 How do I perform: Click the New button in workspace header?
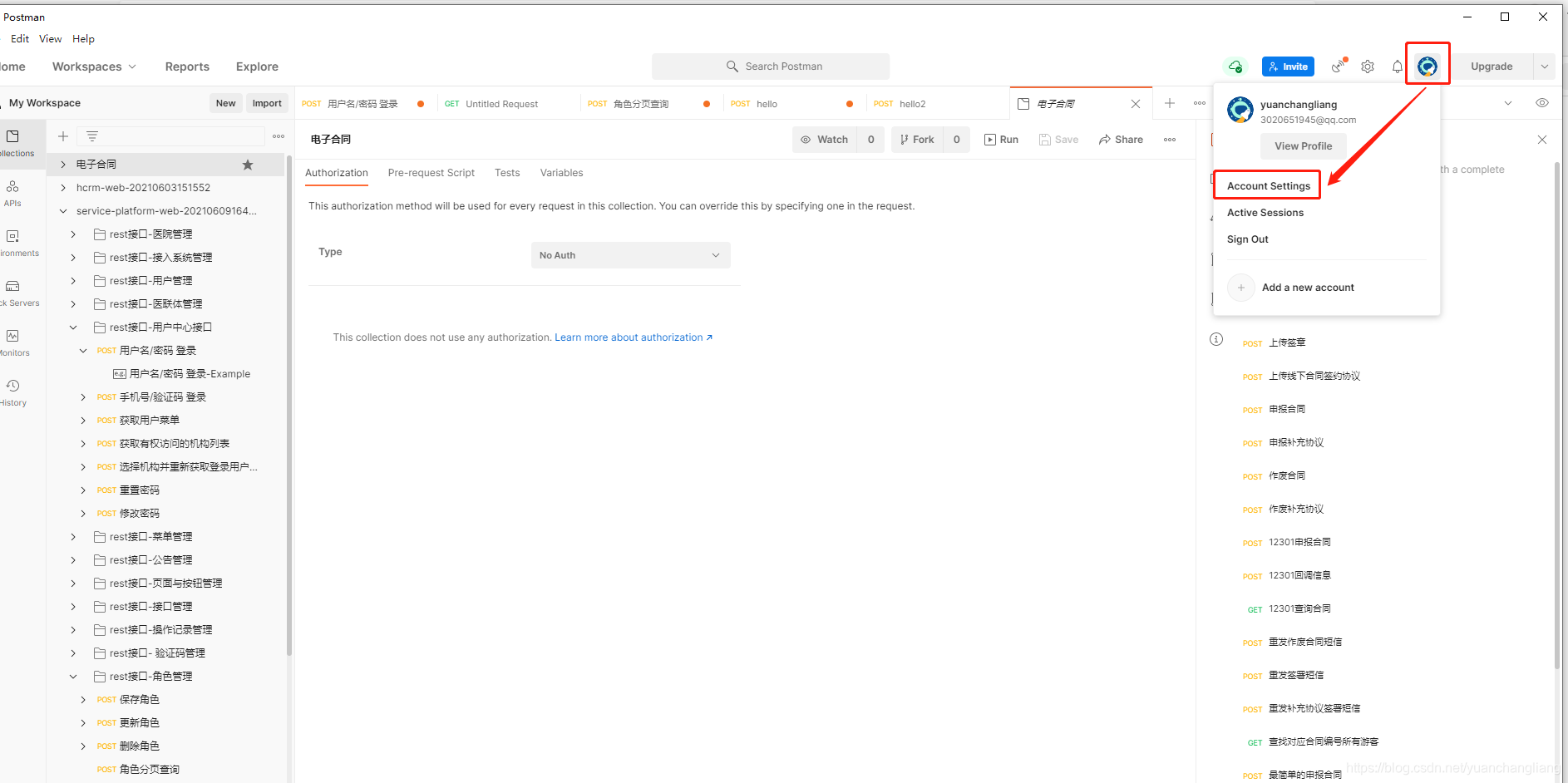coord(226,103)
